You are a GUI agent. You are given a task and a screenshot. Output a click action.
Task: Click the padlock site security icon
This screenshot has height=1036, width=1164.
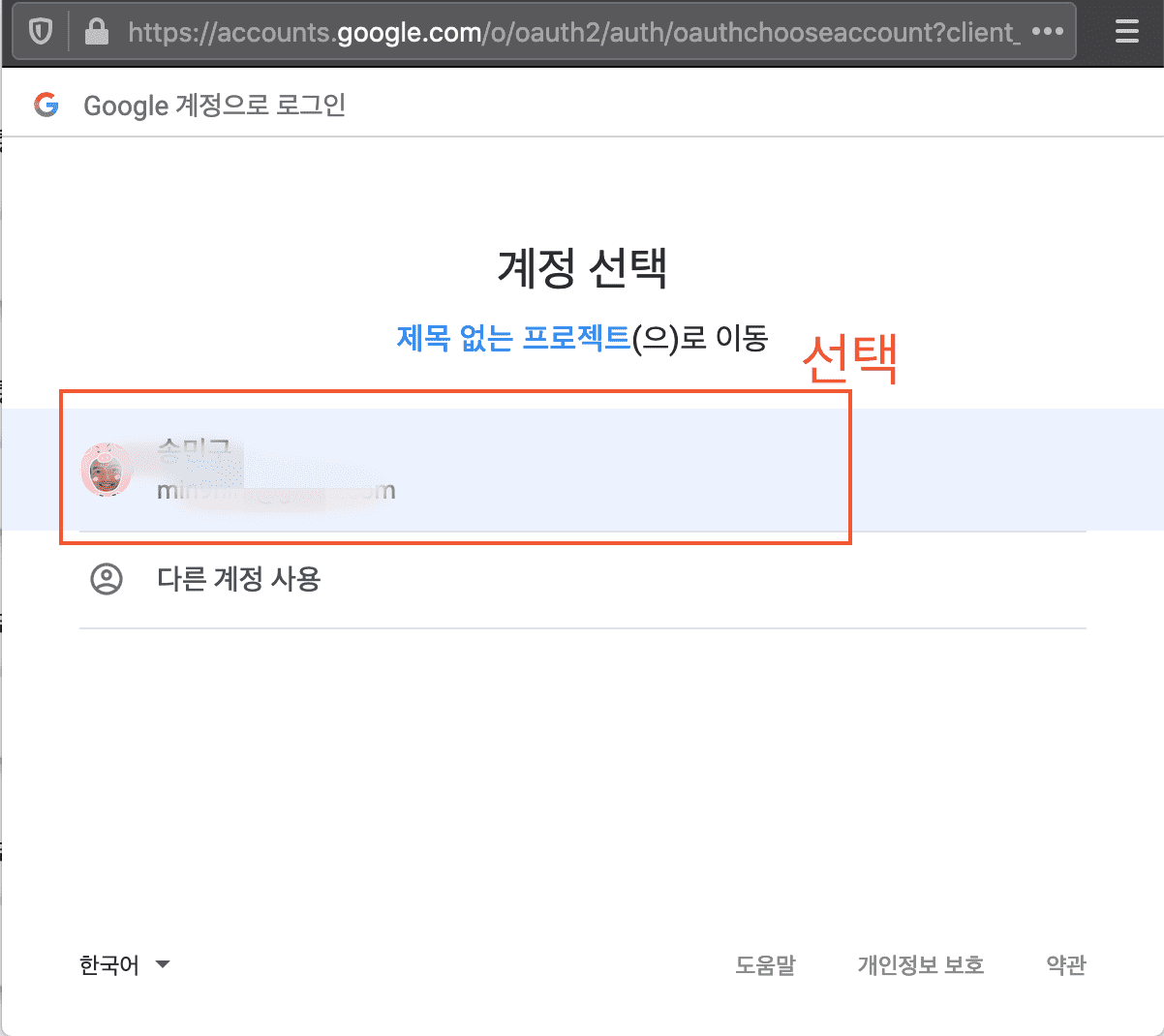coord(96,32)
